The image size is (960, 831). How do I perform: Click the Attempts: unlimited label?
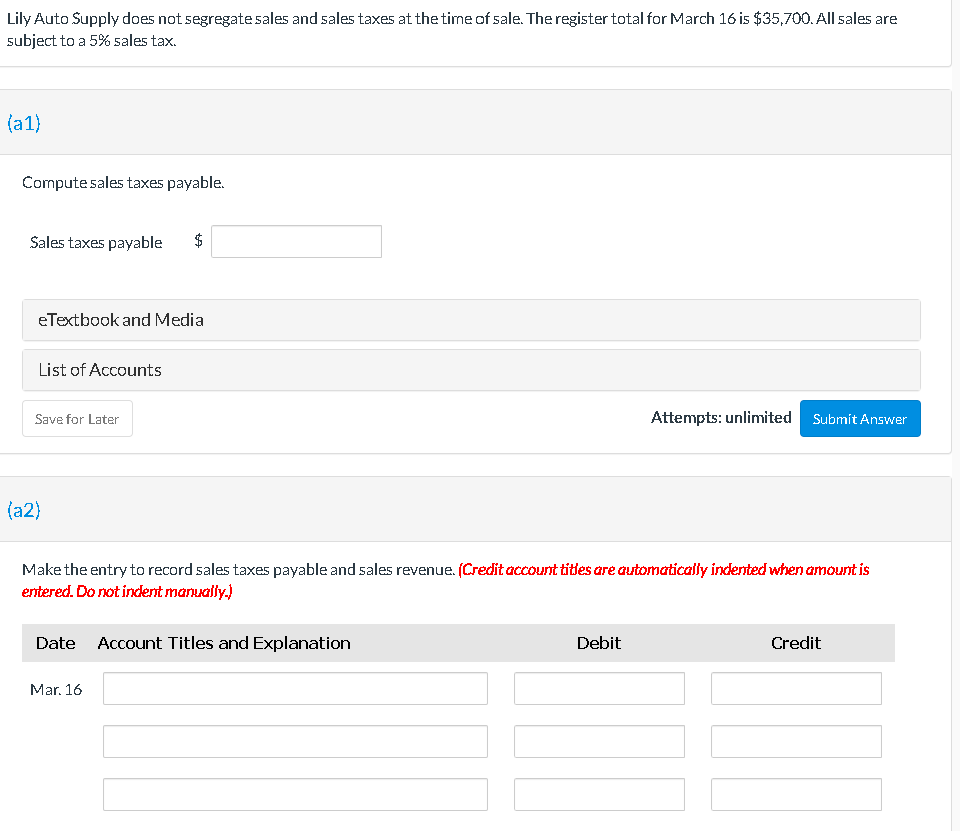coord(720,417)
